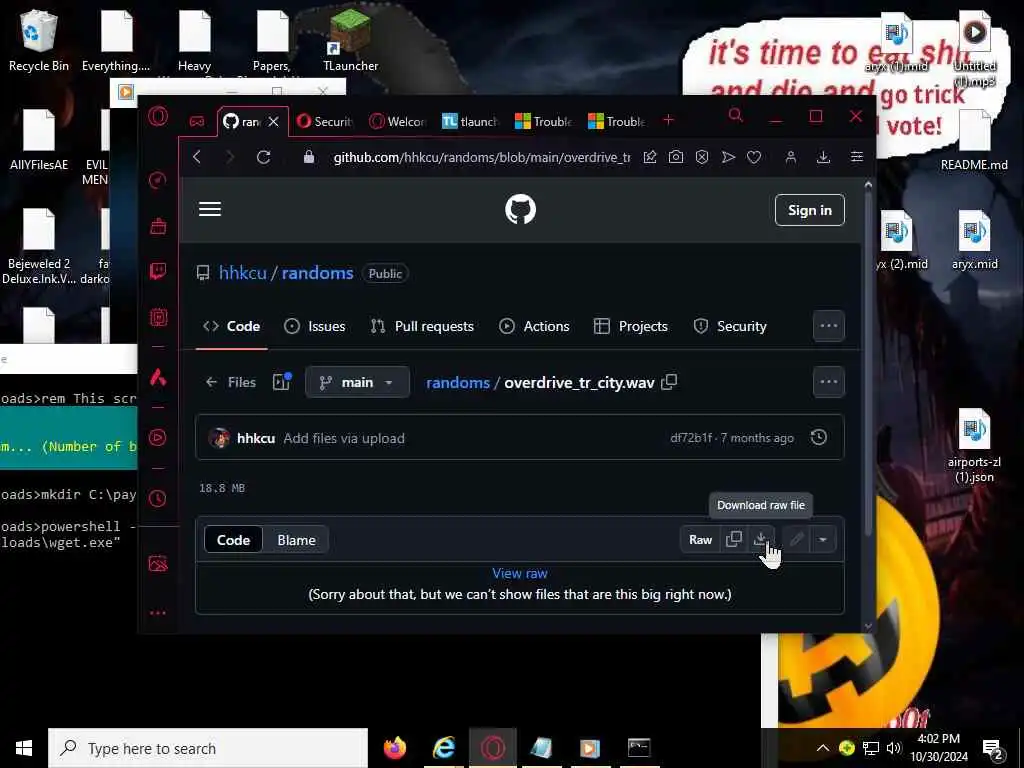Click the ad blocker shield icon
The height and width of the screenshot is (768, 1024).
[x=702, y=157]
